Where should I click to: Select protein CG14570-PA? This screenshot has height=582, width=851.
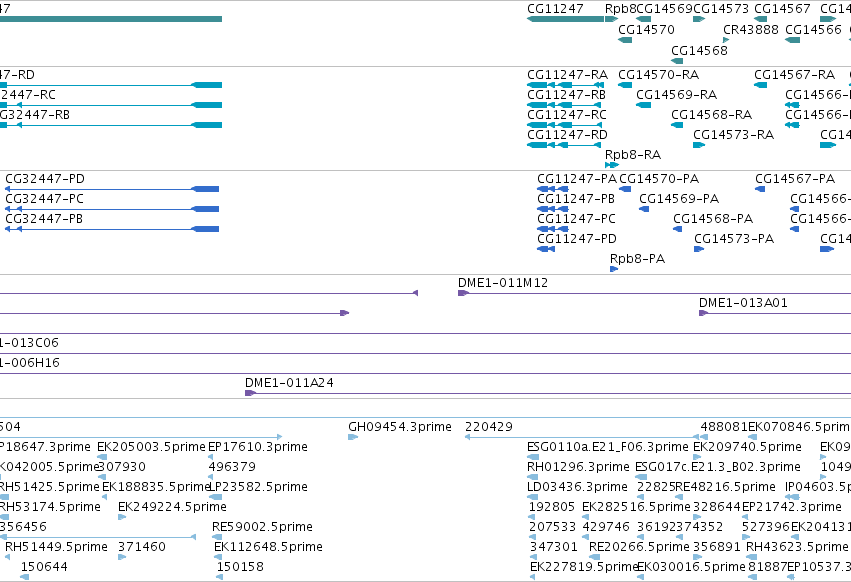click(659, 179)
